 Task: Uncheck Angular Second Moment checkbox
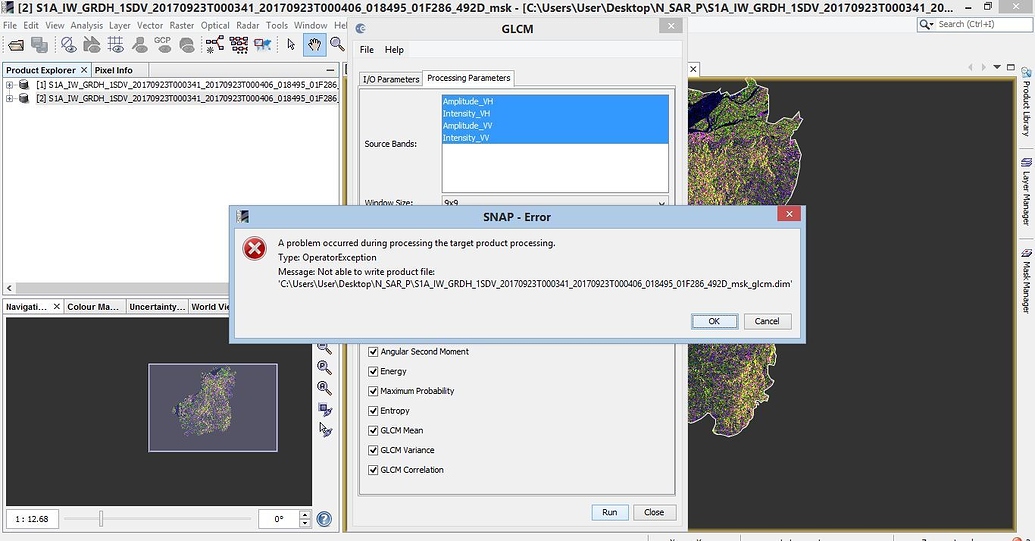click(x=373, y=352)
